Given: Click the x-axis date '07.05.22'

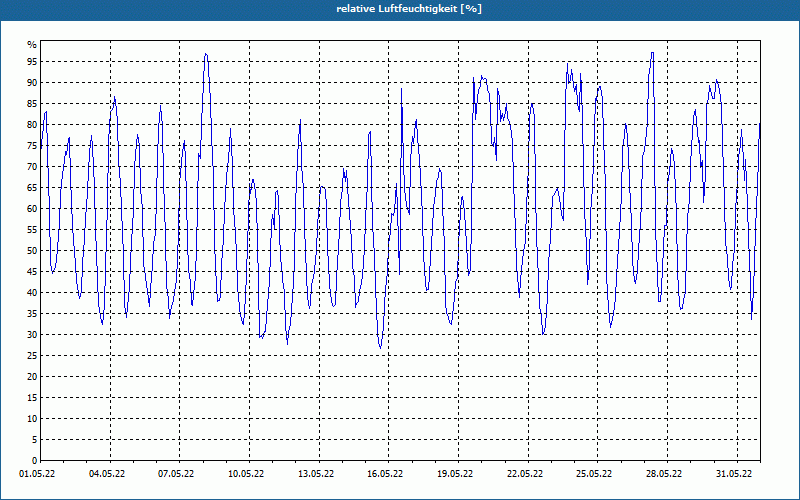Looking at the screenshot, I should pos(176,474).
